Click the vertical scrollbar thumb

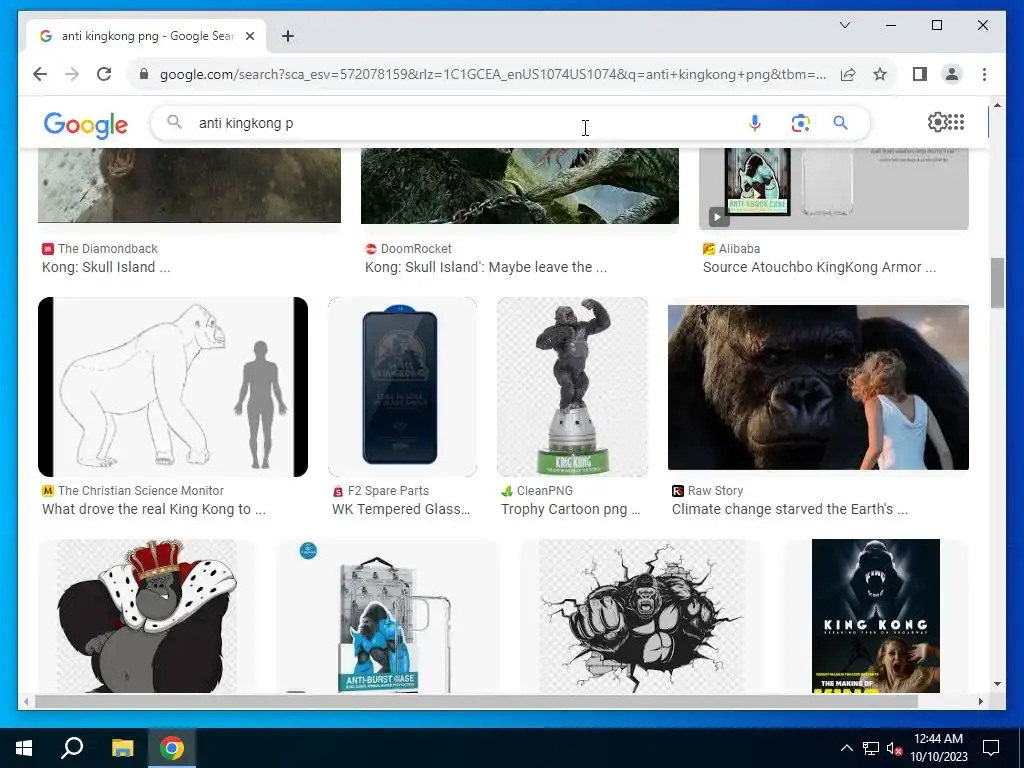coord(997,283)
